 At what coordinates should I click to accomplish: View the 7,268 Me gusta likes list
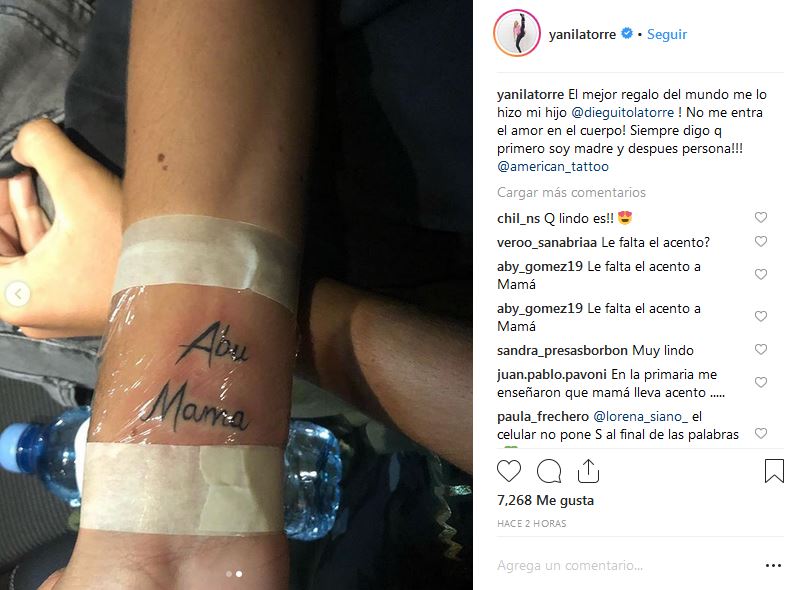[545, 500]
